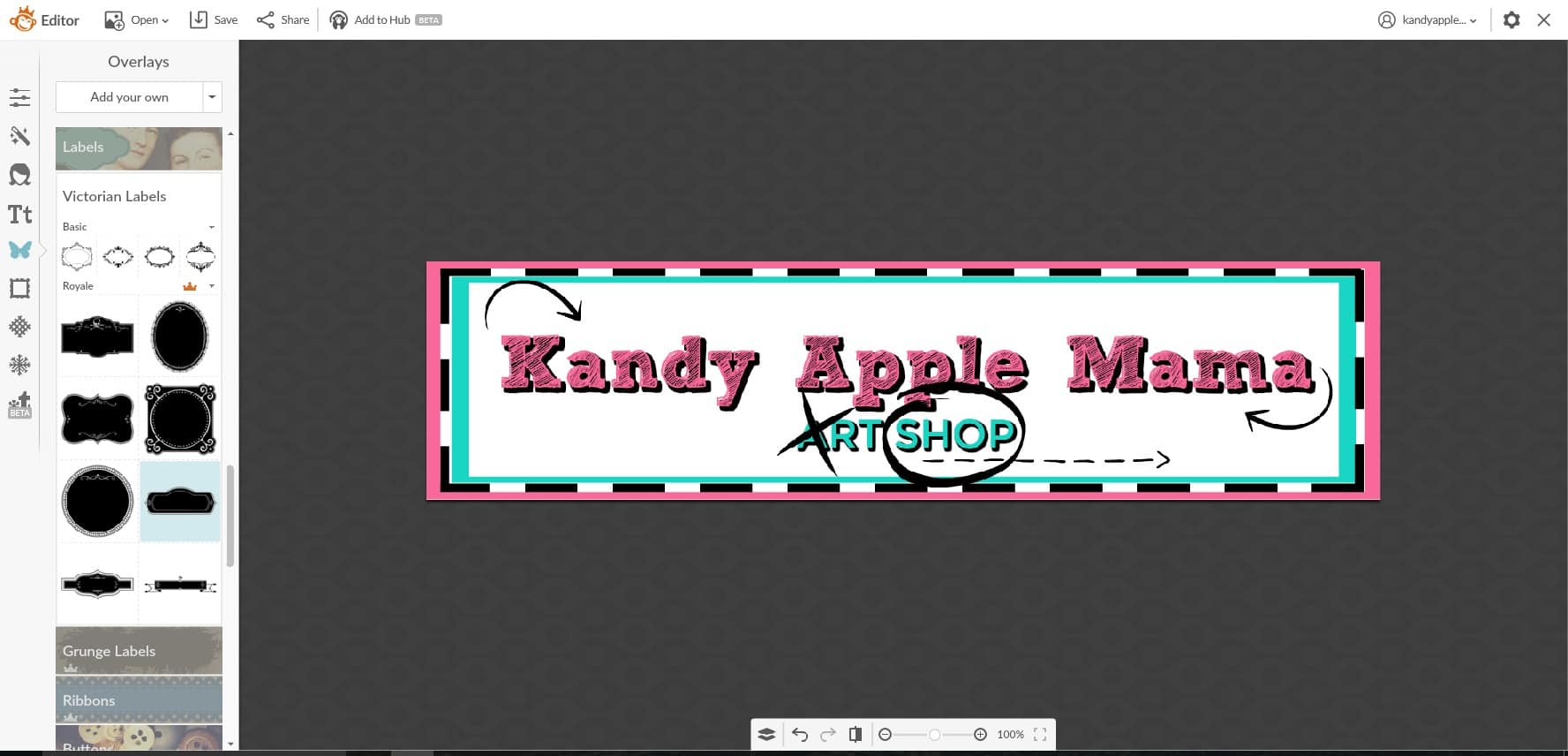Add the black bracket-shaped Royale label
The width and height of the screenshot is (1568, 756).
click(97, 419)
